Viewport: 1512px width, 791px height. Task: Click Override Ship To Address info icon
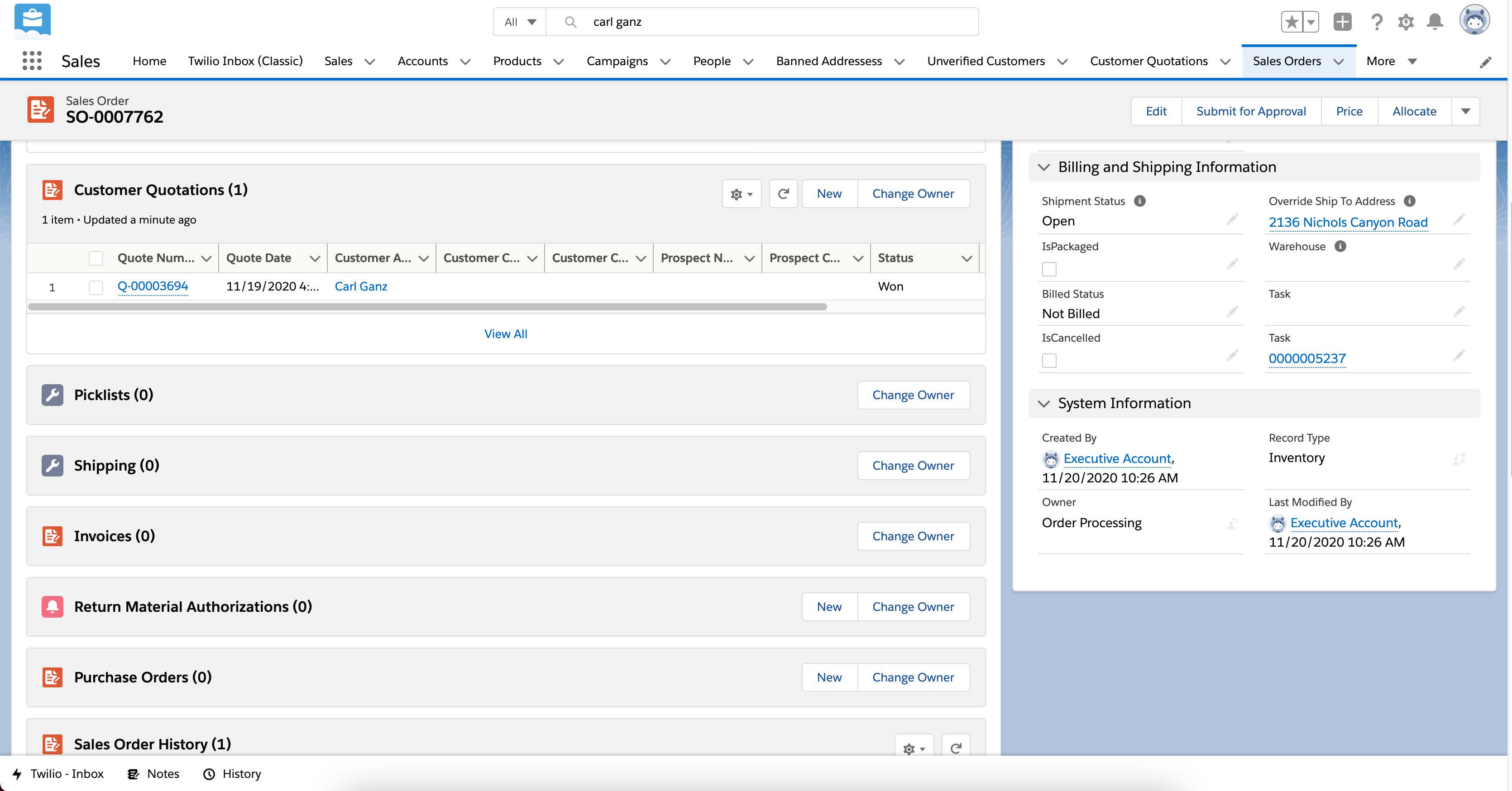click(x=1409, y=201)
